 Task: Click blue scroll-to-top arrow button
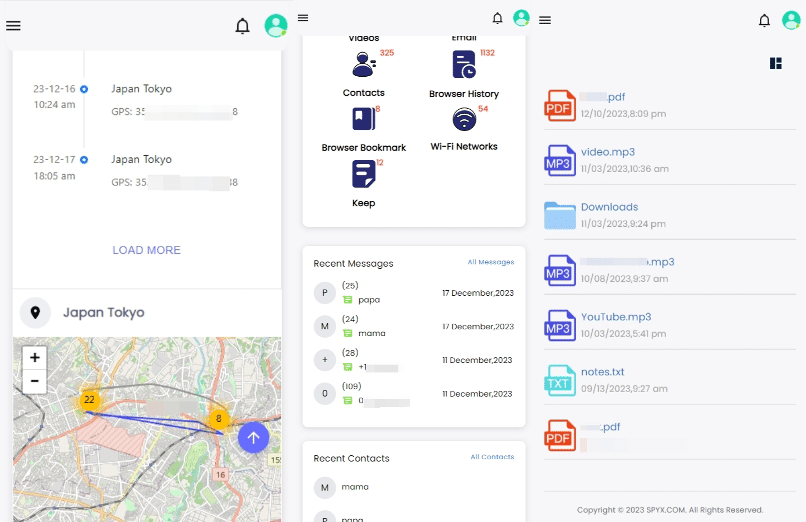point(253,438)
